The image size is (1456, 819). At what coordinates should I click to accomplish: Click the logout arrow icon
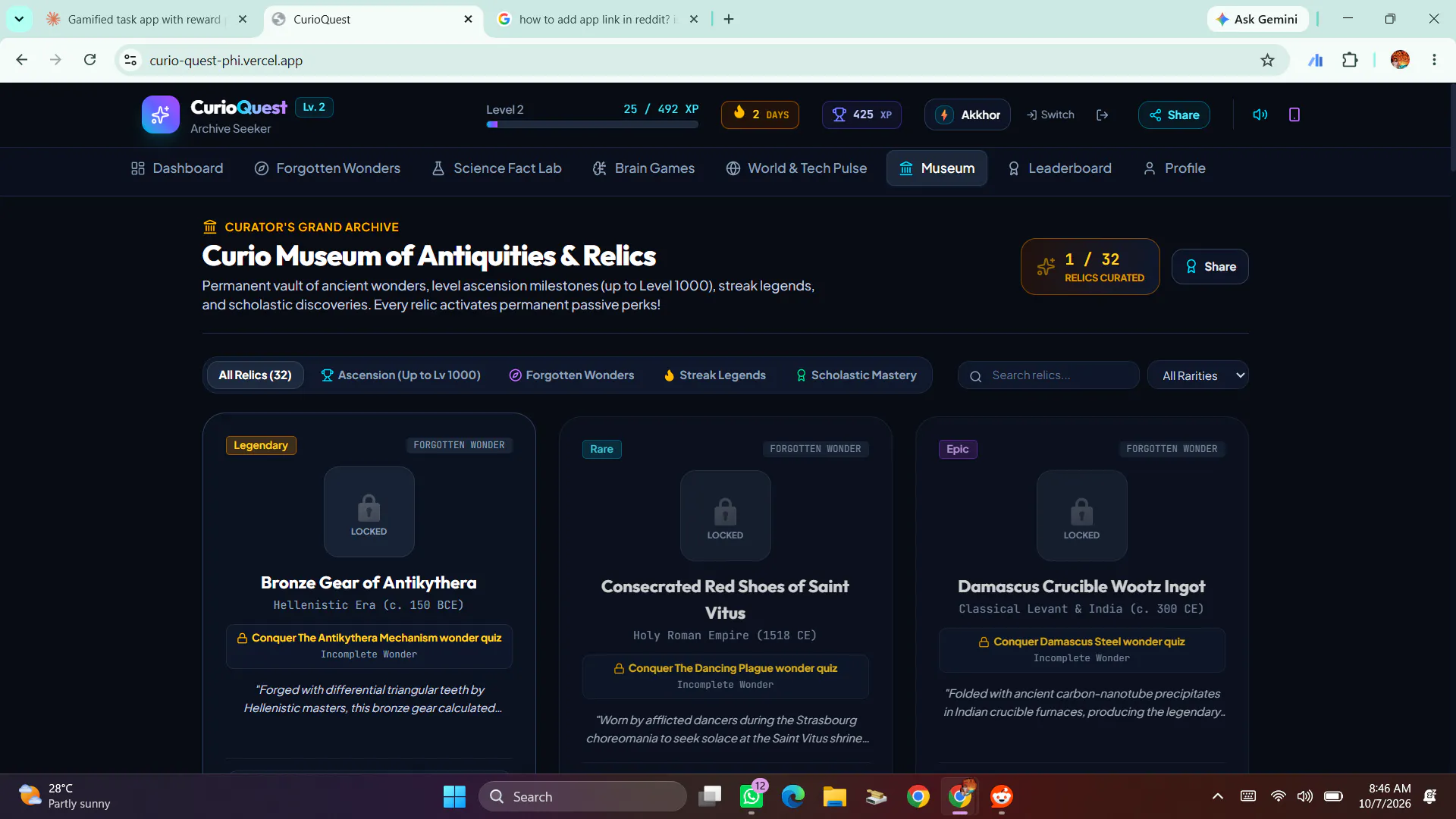[x=1103, y=115]
